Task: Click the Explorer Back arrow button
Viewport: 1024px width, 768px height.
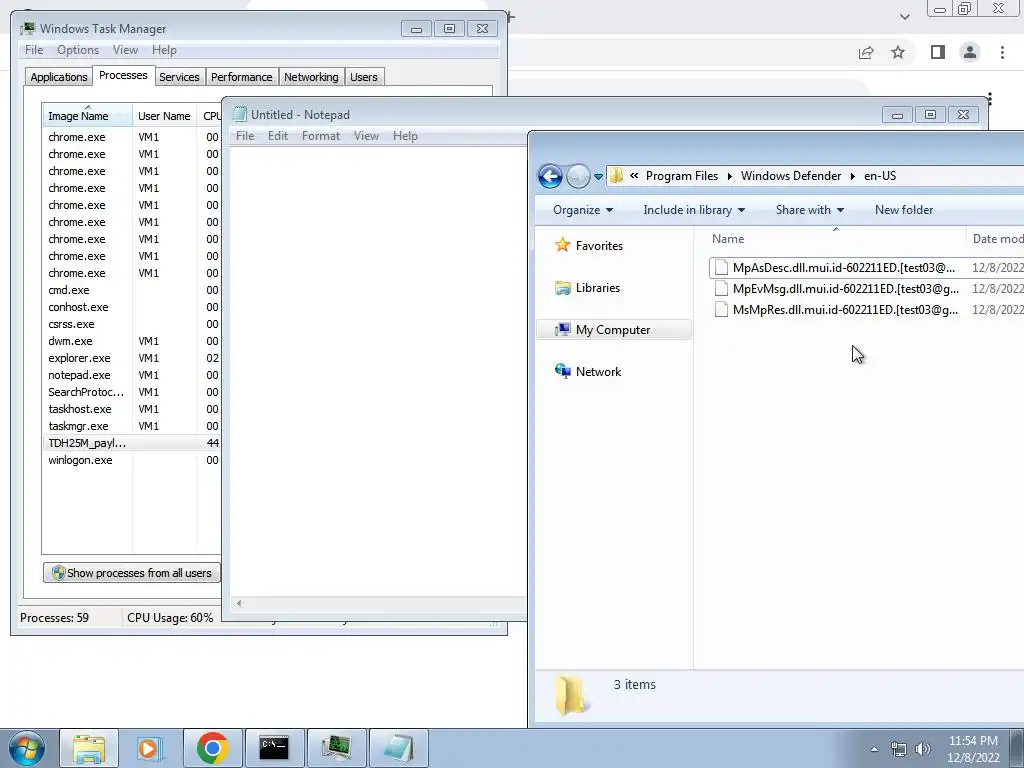Action: [550, 176]
